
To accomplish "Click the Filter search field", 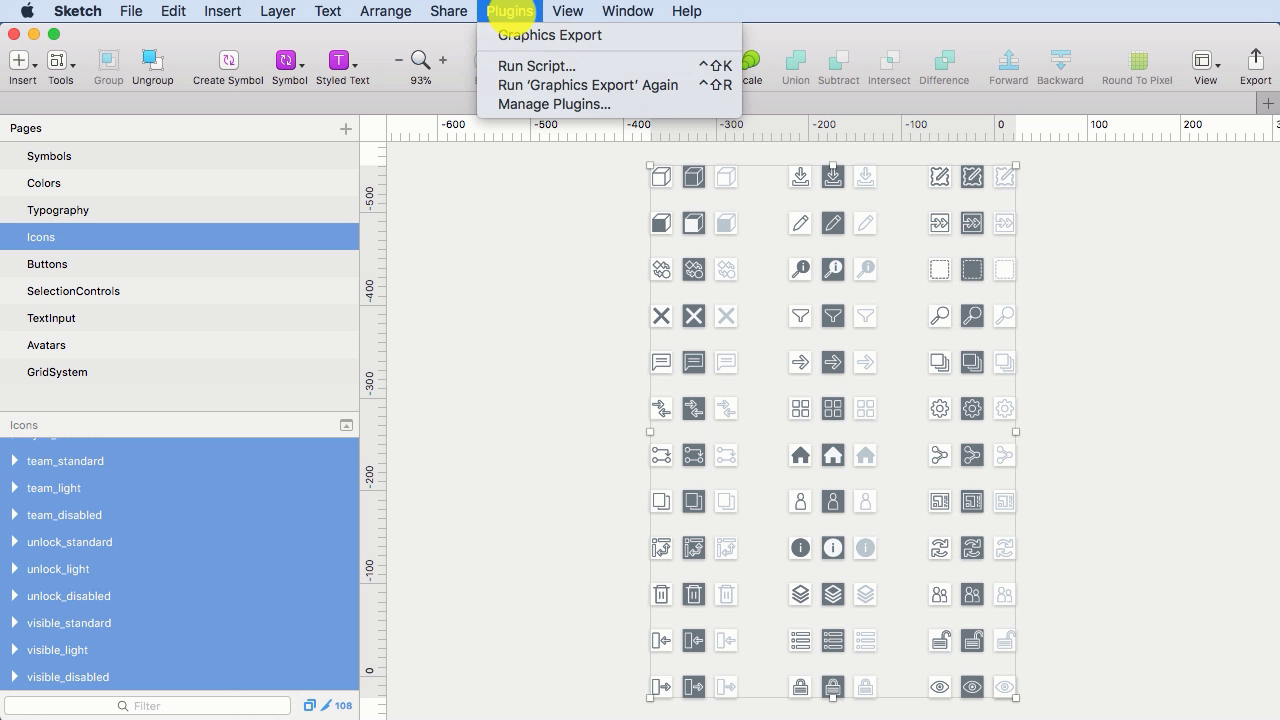I will (147, 705).
